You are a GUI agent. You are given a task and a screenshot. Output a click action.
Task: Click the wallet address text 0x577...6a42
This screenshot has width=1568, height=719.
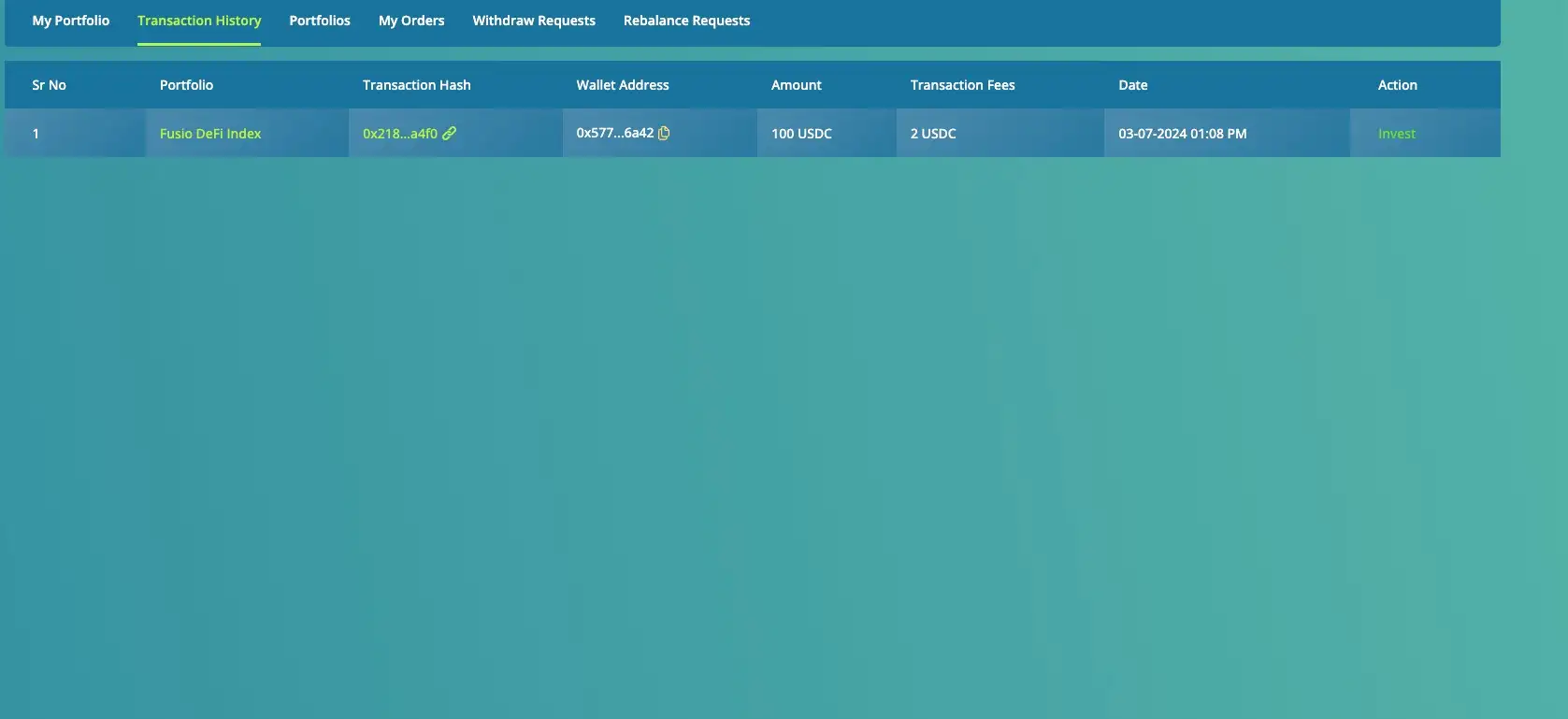(614, 133)
